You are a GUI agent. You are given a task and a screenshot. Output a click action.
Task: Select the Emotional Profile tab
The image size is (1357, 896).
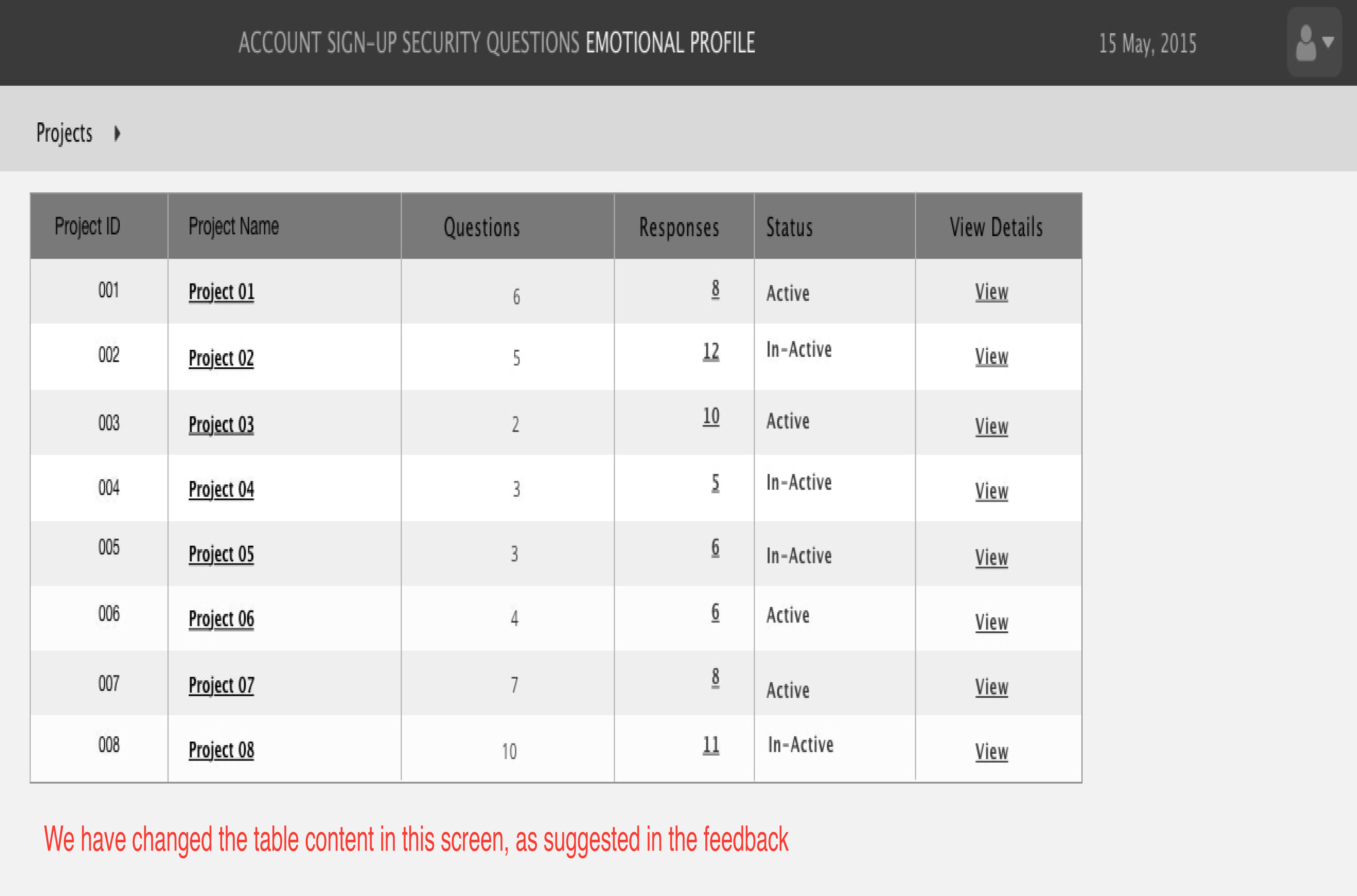(x=670, y=43)
